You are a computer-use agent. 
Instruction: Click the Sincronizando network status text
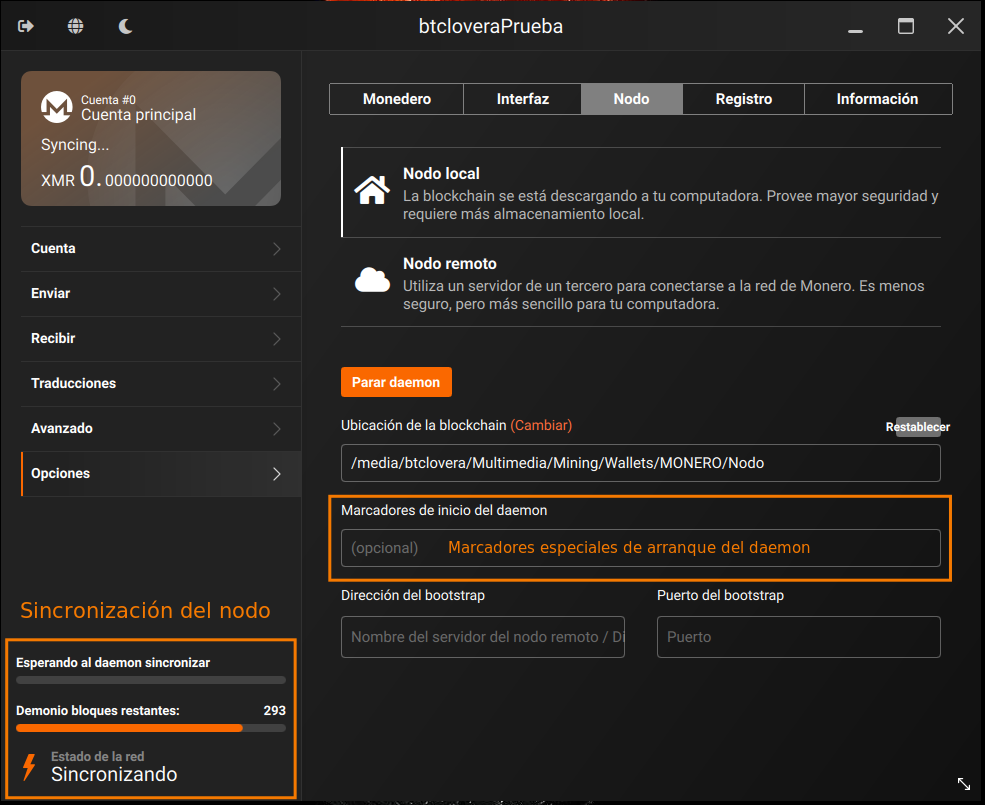point(114,774)
